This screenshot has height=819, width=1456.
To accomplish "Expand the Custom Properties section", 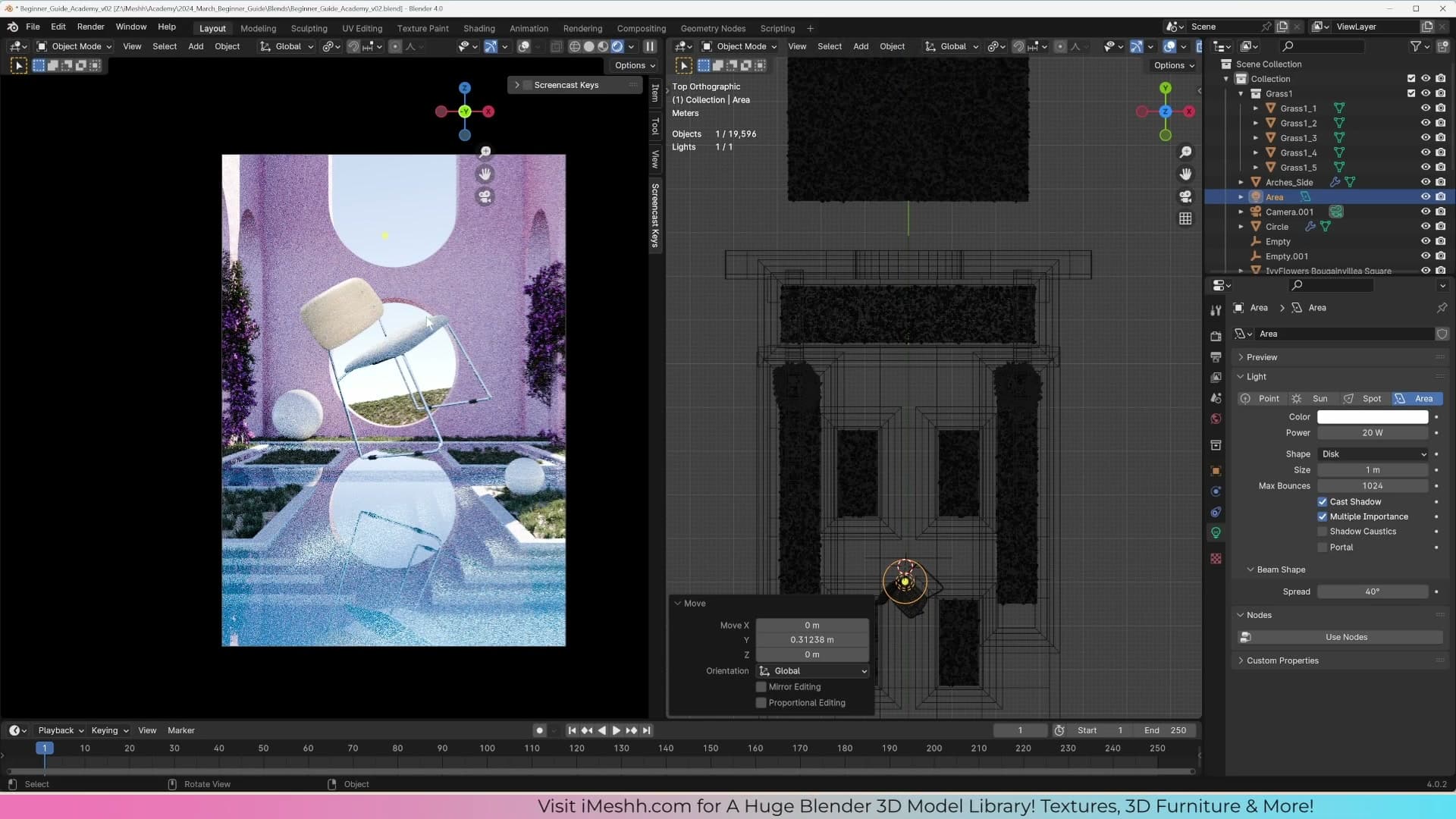I will click(x=1241, y=661).
